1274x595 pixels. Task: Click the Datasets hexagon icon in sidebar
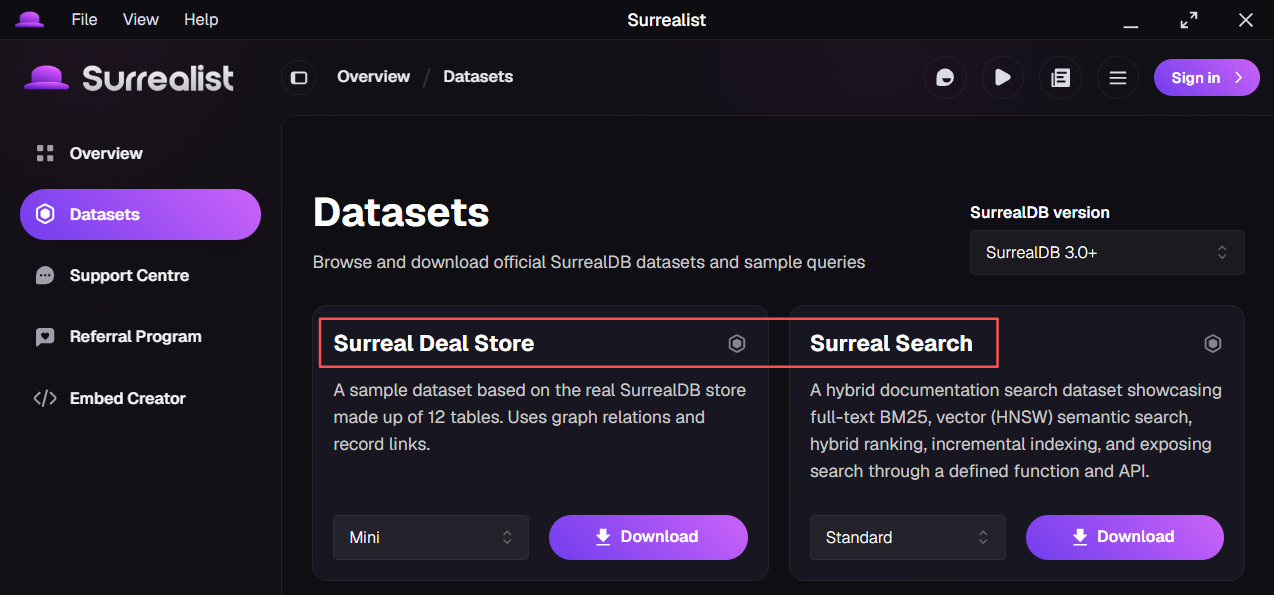click(45, 214)
